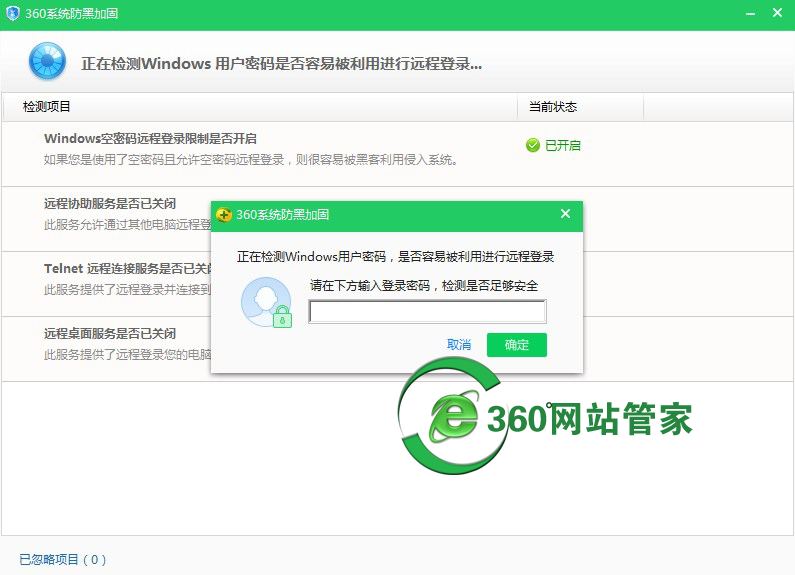Click the description 如果您是使用了空密码 text
795x575 pixels.
coord(251,160)
